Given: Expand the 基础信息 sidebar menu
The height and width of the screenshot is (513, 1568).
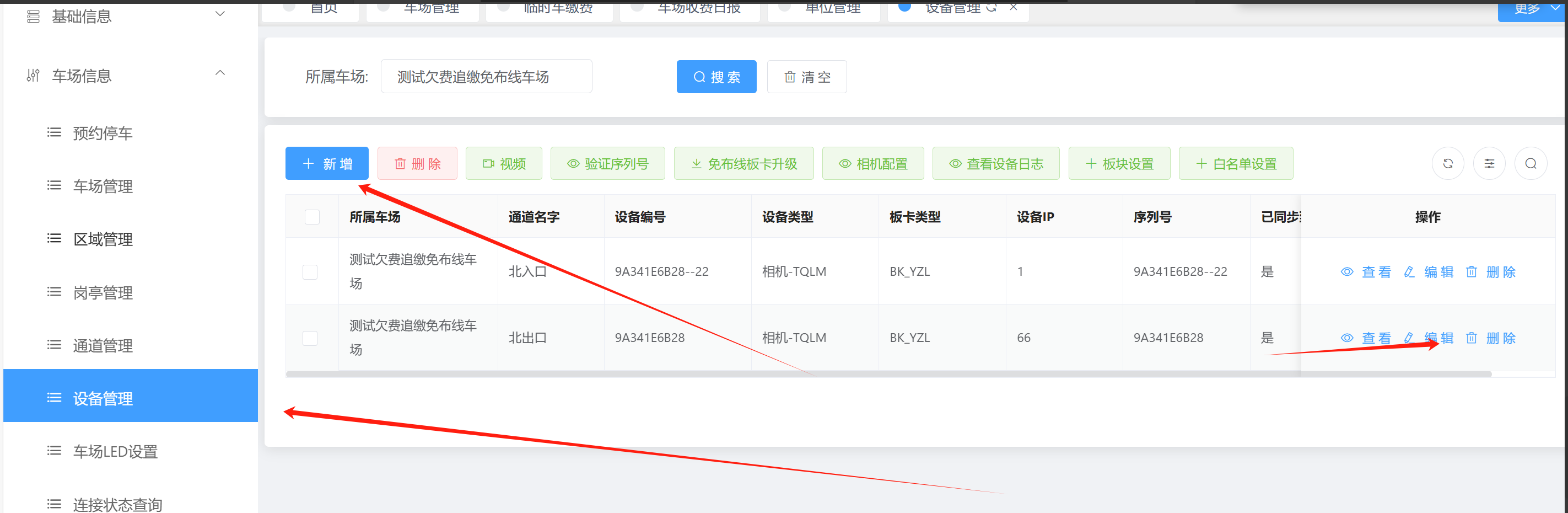Looking at the screenshot, I should pos(130,17).
